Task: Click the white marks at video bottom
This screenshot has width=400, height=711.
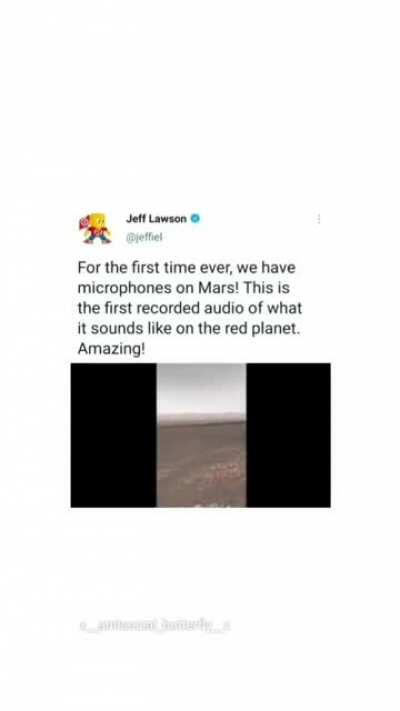Action: pyautogui.click(x=212, y=504)
